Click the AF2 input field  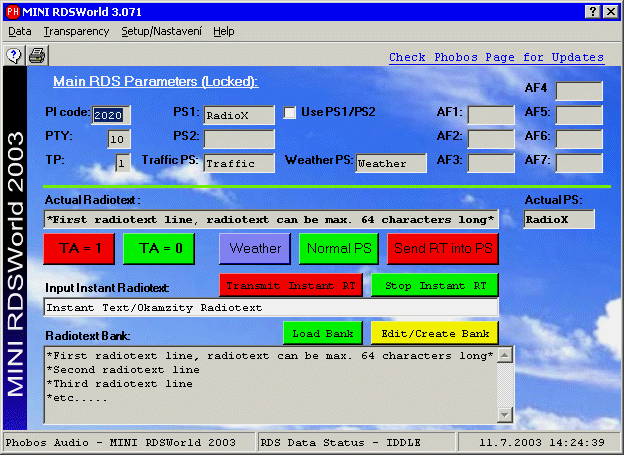(x=491, y=139)
